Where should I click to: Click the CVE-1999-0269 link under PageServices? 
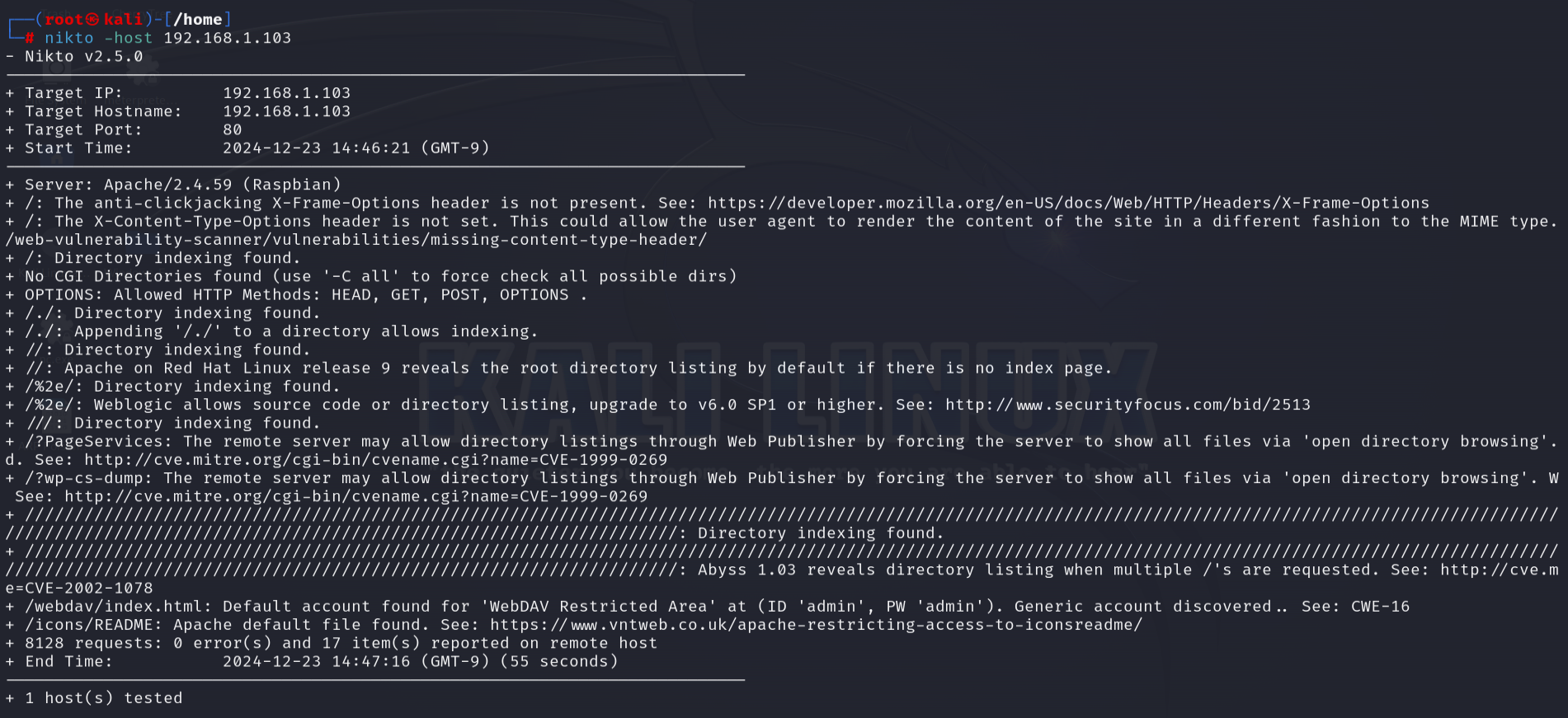(376, 460)
